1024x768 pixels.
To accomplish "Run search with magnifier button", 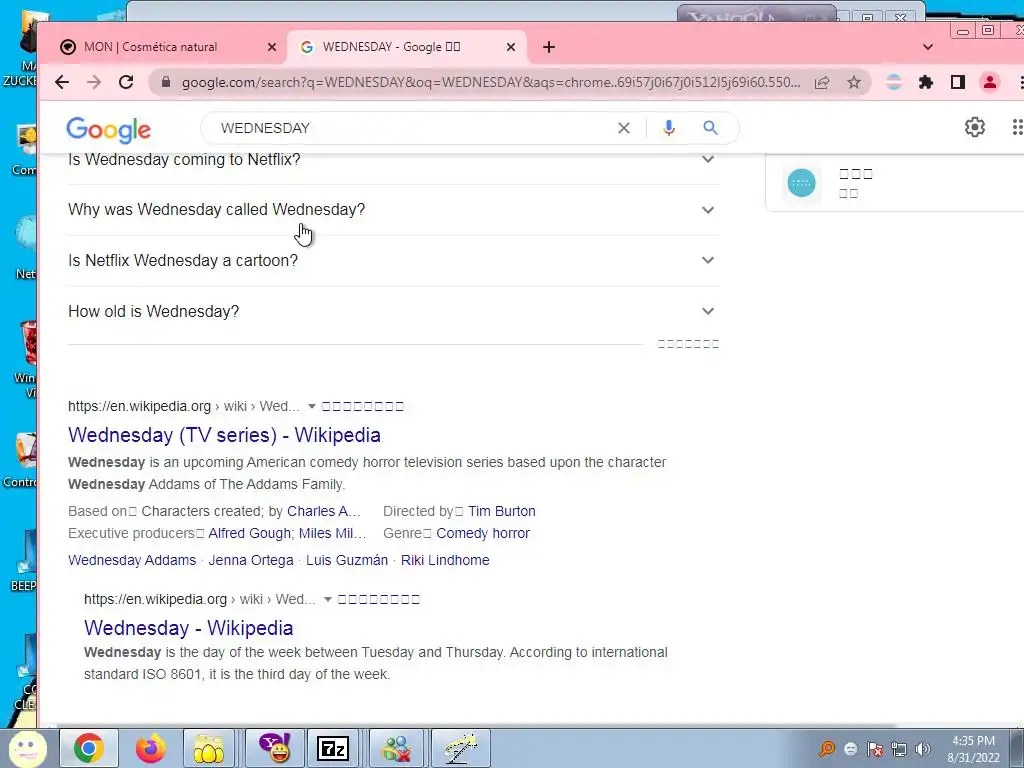I will (711, 128).
